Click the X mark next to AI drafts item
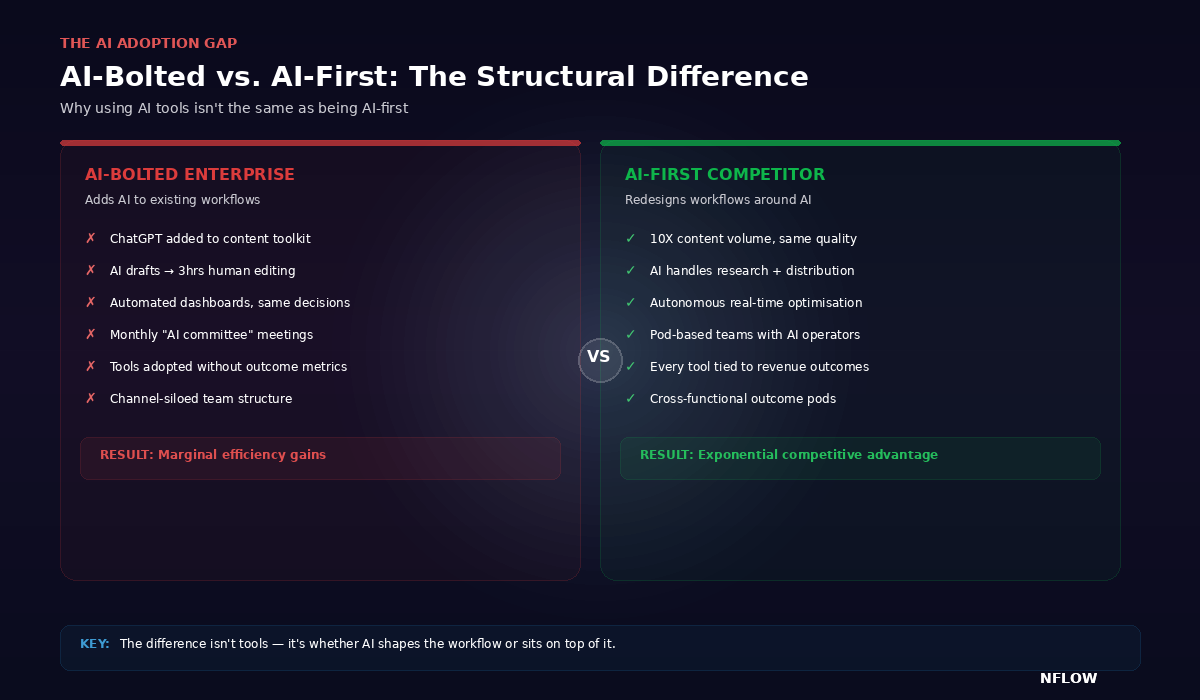The image size is (1200, 700). [x=90, y=271]
